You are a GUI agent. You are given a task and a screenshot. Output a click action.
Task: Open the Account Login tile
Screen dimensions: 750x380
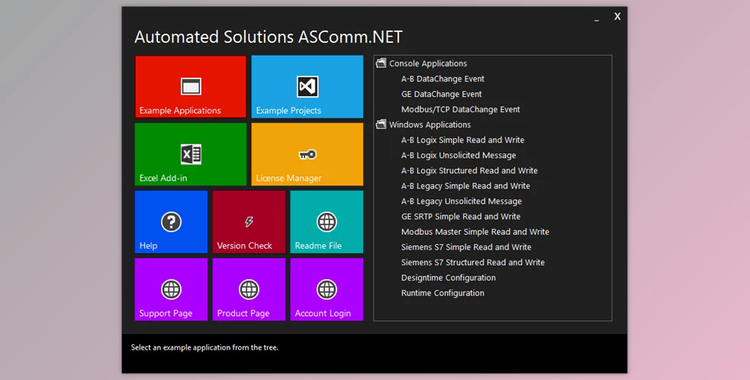(327, 290)
